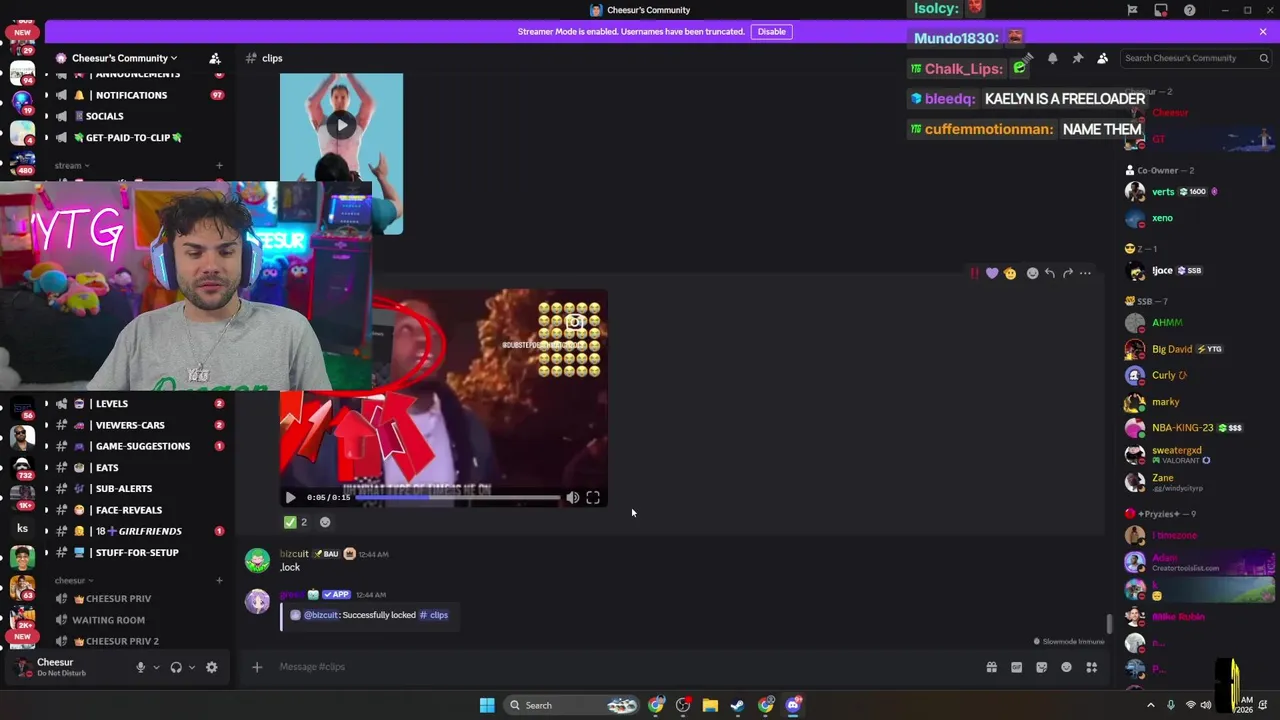The height and width of the screenshot is (720, 1280).
Task: Toggle member list icon in channel header
Action: click(1102, 58)
